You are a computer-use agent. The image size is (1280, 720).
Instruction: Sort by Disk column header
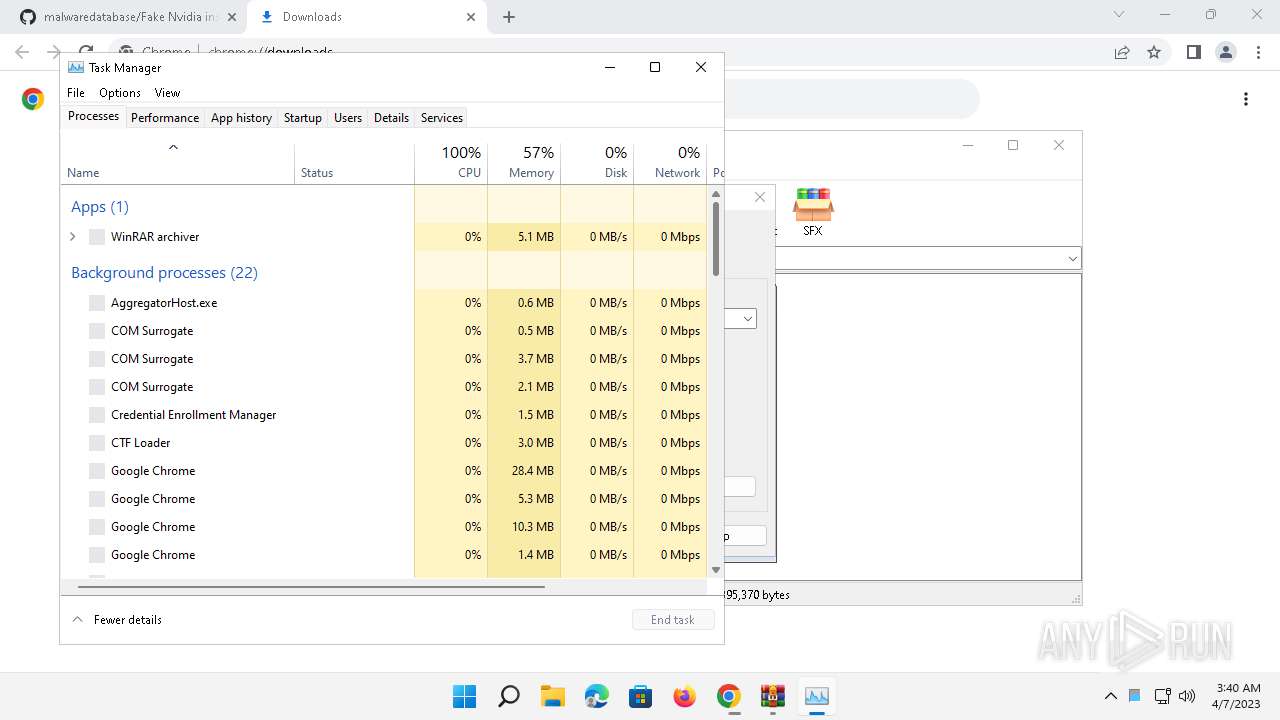(x=597, y=163)
